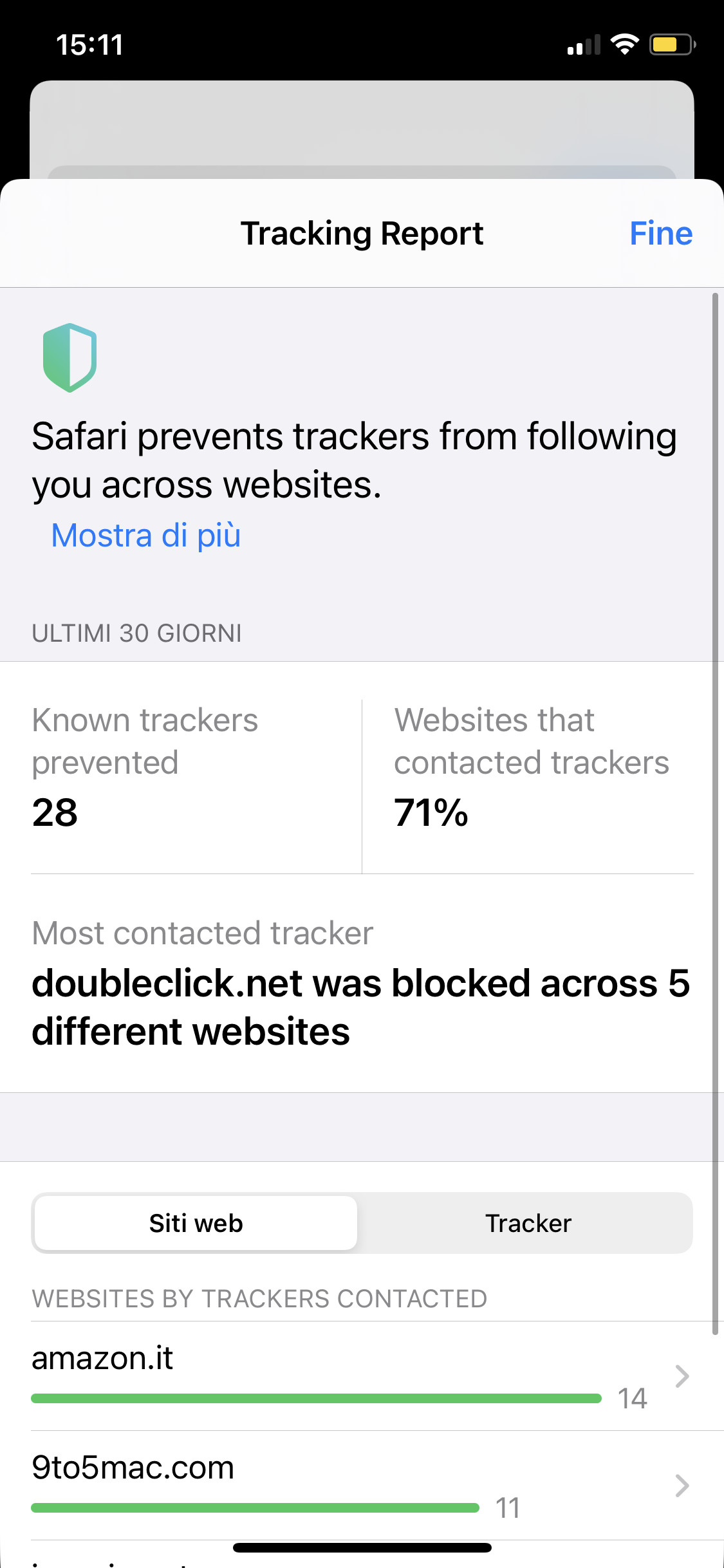The width and height of the screenshot is (724, 1568).
Task: Open amazon.it details chevron arrow
Action: [682, 1376]
